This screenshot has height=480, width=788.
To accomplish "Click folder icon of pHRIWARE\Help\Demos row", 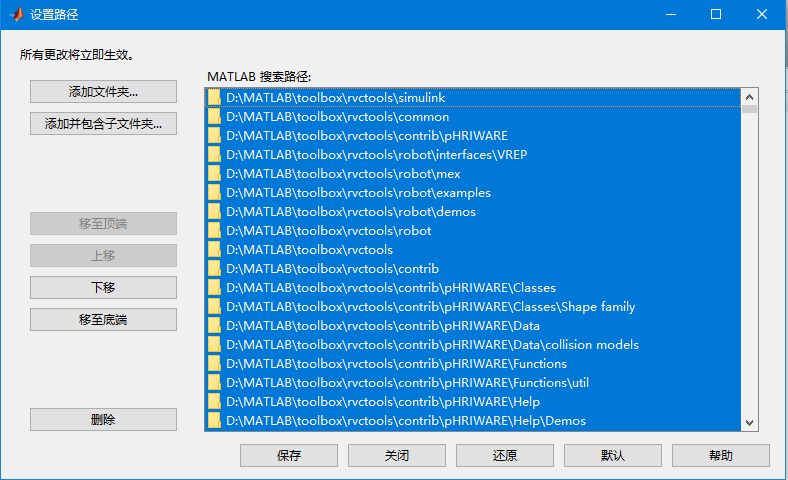I will tap(215, 421).
